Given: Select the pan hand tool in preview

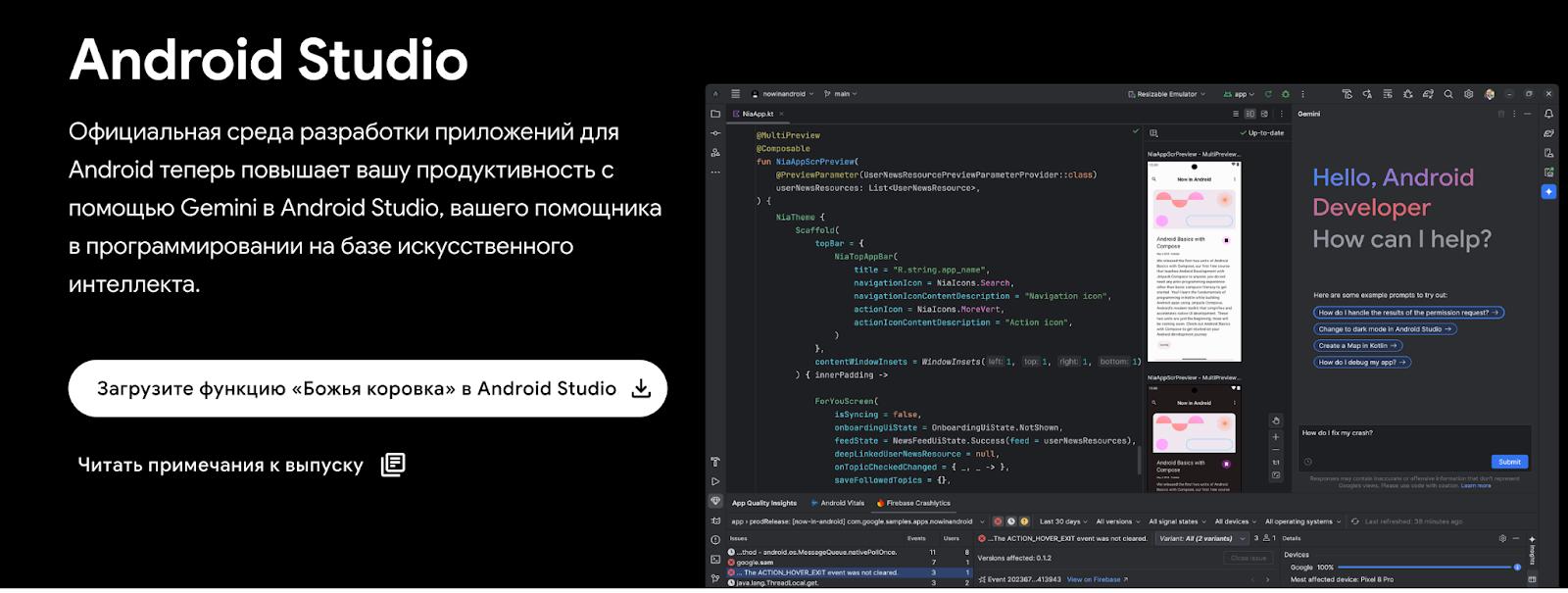Looking at the screenshot, I should (1275, 420).
